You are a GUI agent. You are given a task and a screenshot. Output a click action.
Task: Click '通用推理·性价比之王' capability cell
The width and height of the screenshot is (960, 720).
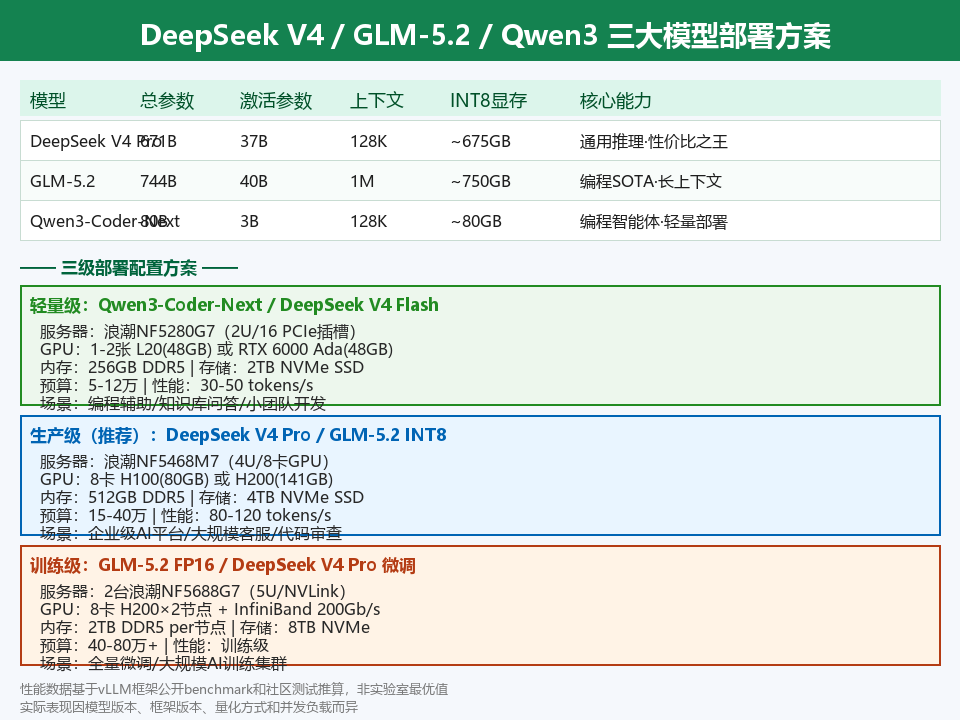(654, 141)
